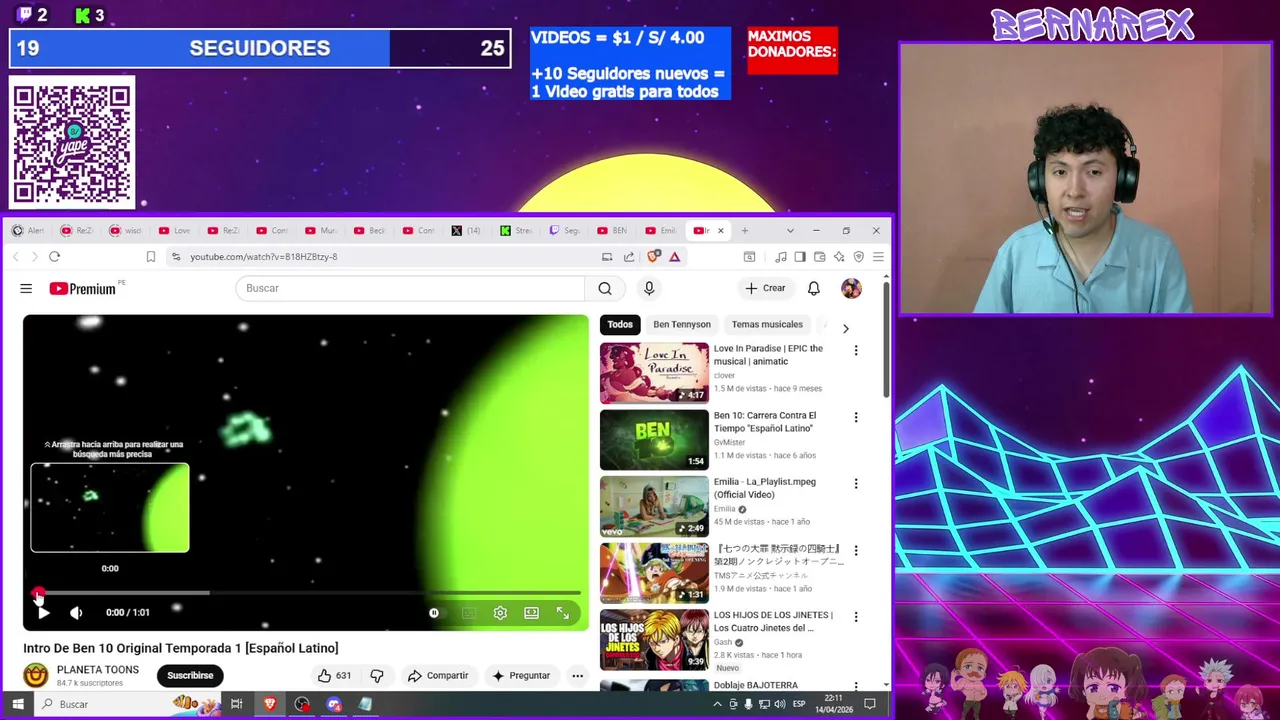Open more actions menu below video
This screenshot has width=1280, height=720.
coord(577,676)
